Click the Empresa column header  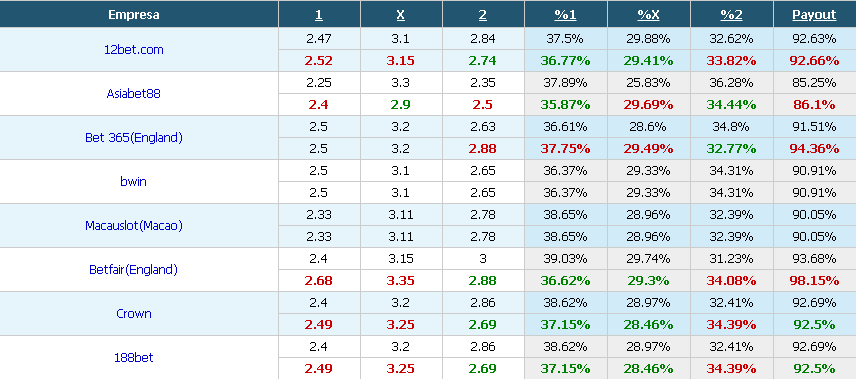tap(134, 15)
